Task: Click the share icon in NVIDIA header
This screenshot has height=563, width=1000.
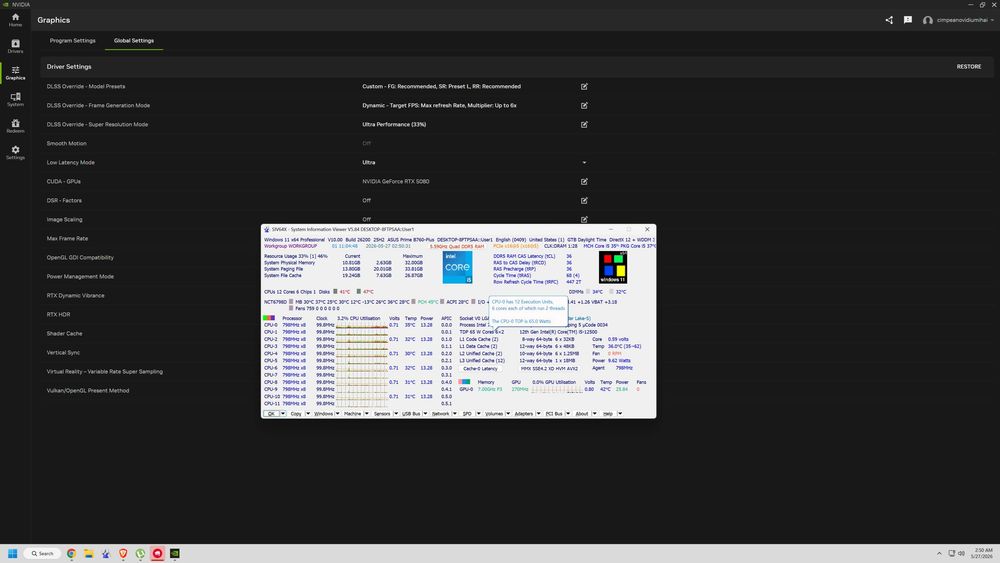Action: [x=889, y=20]
